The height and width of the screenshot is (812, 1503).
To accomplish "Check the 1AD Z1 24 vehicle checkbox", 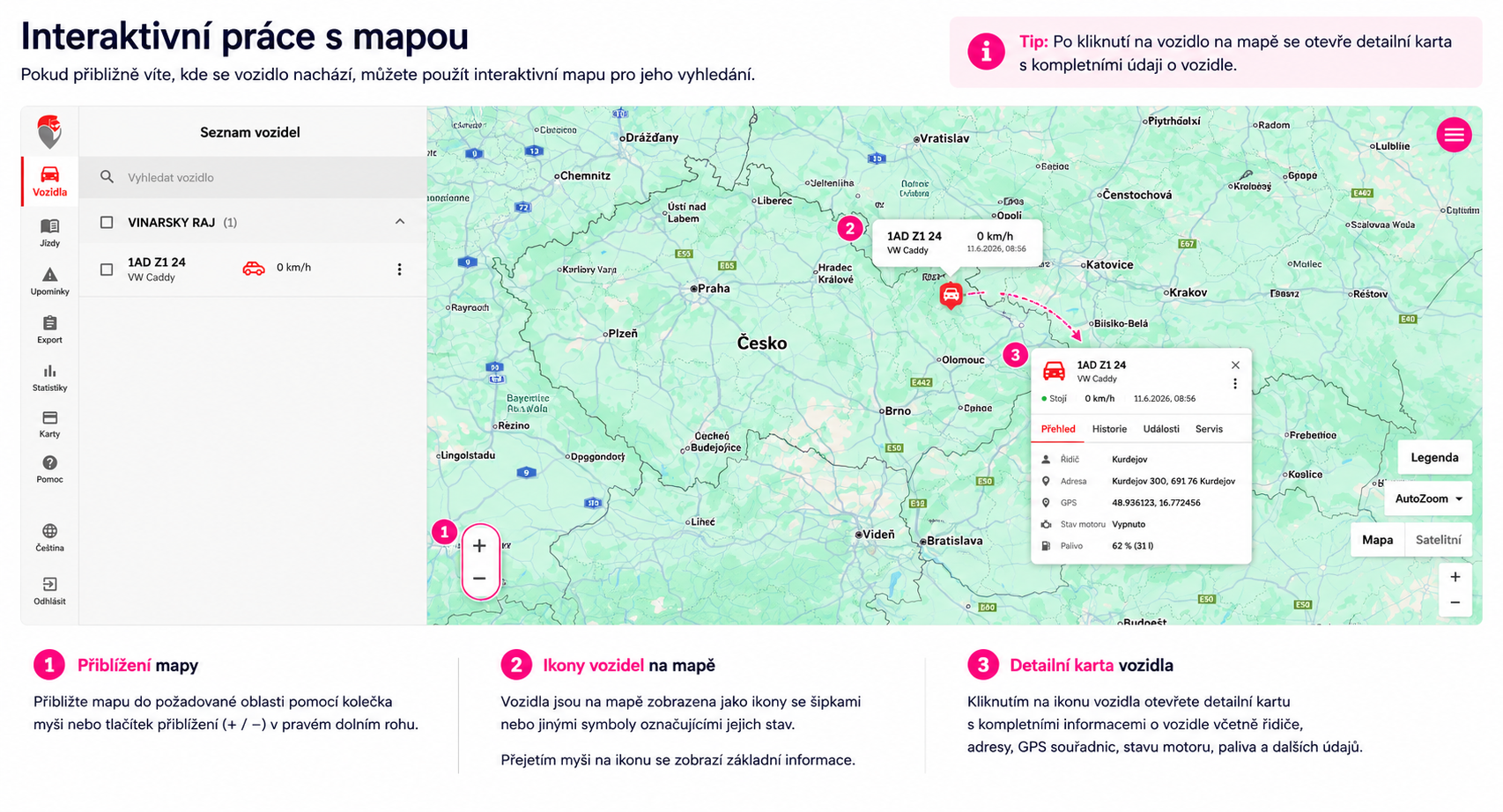I will pos(107,269).
